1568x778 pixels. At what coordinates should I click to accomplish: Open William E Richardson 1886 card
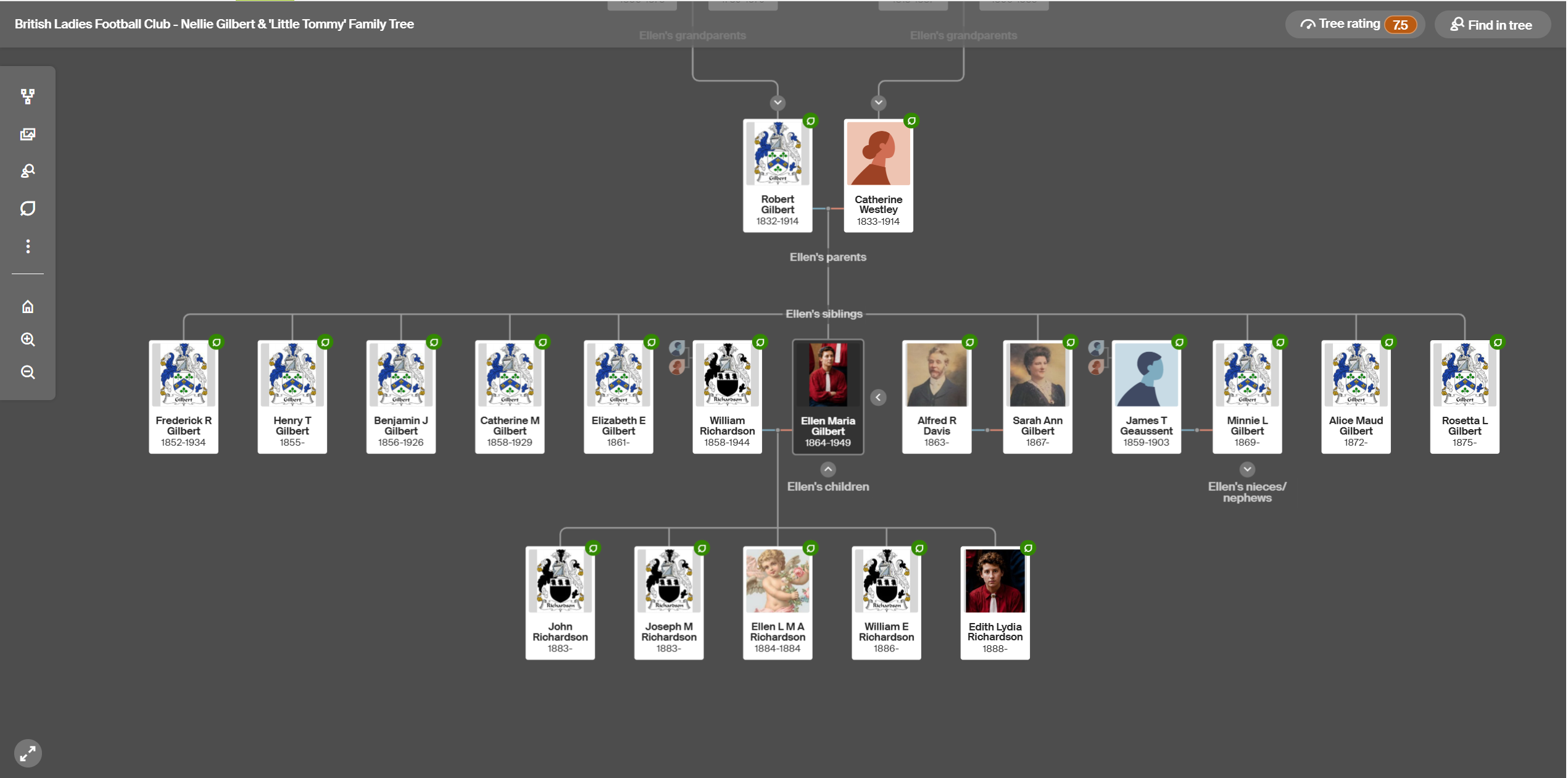click(x=886, y=603)
